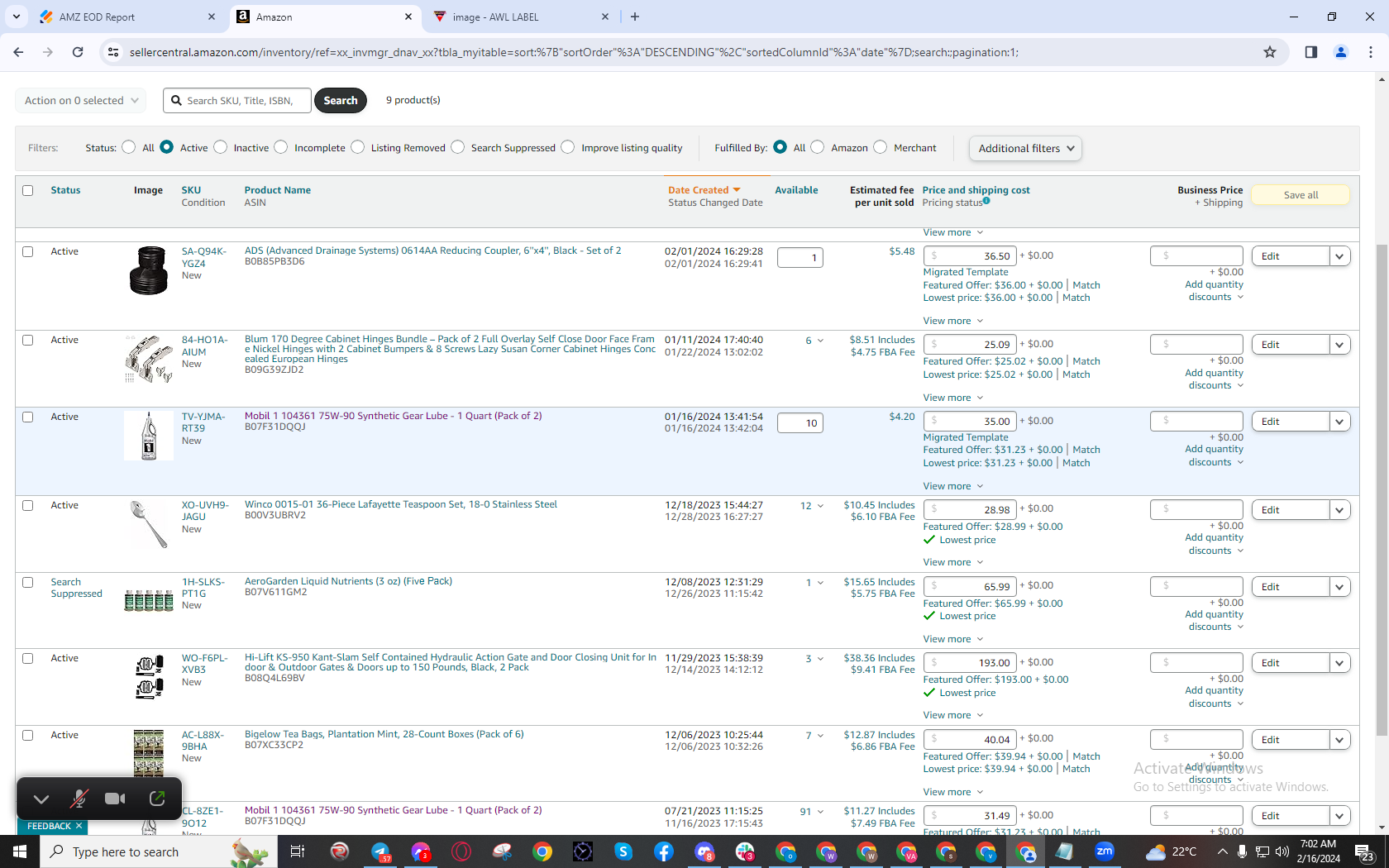Check the box for the Blum hinges row
The width and height of the screenshot is (1389, 868).
tap(28, 340)
